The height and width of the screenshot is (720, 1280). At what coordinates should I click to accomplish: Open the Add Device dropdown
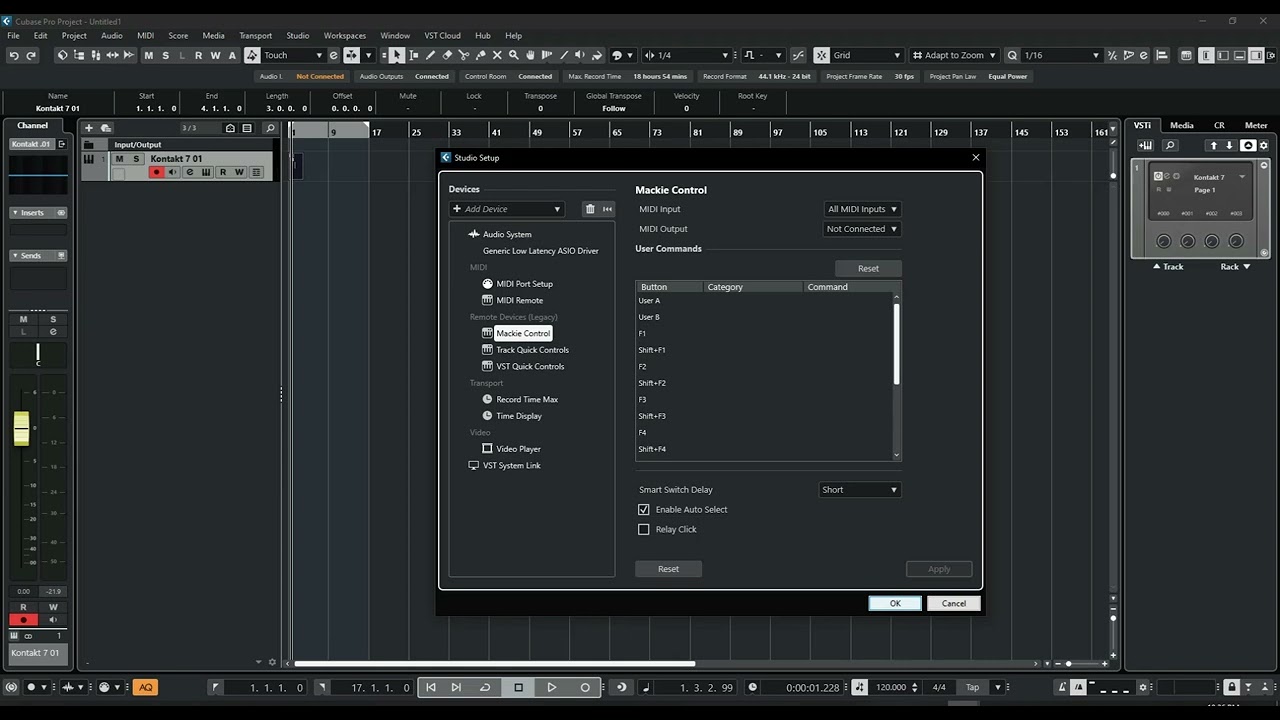point(507,209)
